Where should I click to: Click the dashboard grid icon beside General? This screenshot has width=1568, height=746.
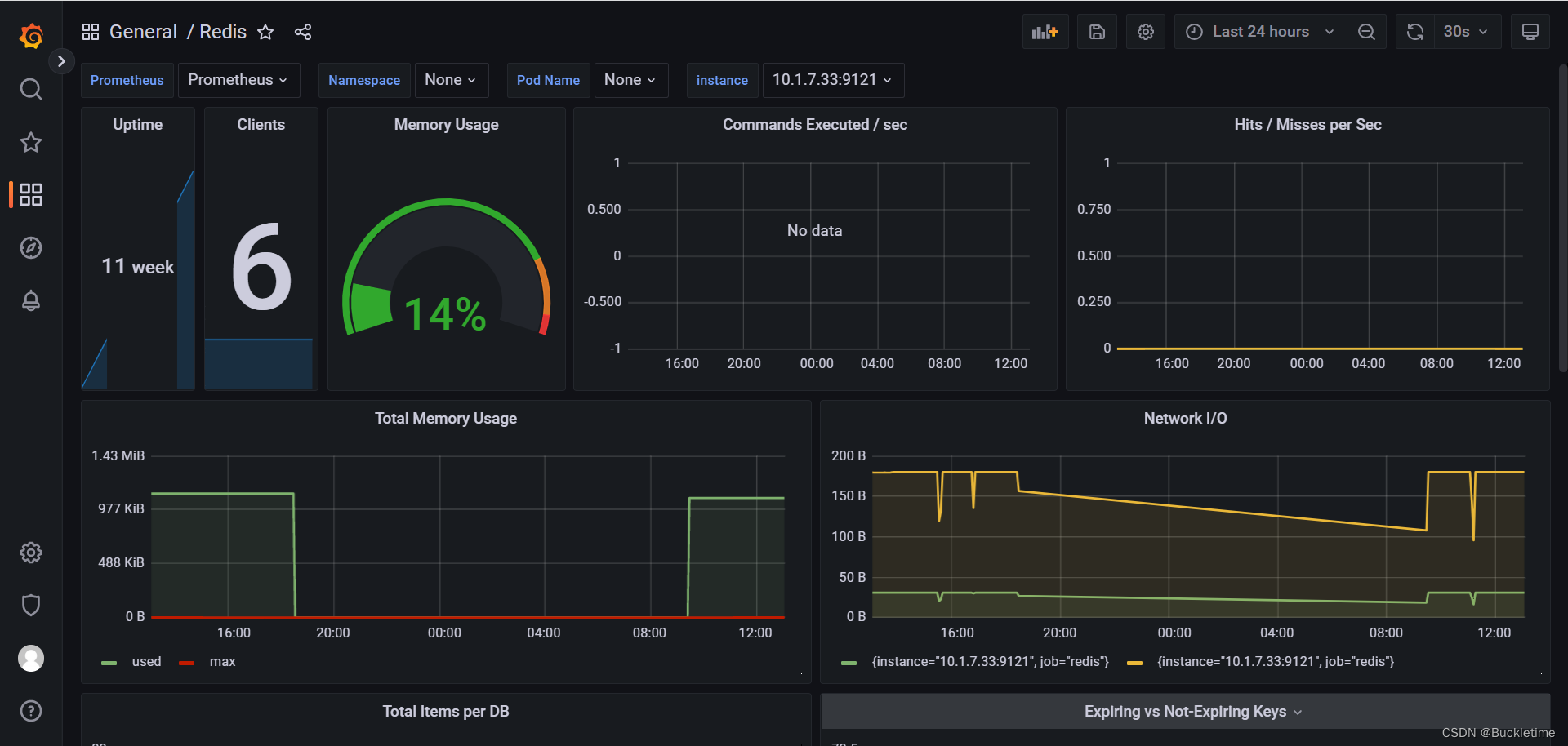[x=91, y=32]
